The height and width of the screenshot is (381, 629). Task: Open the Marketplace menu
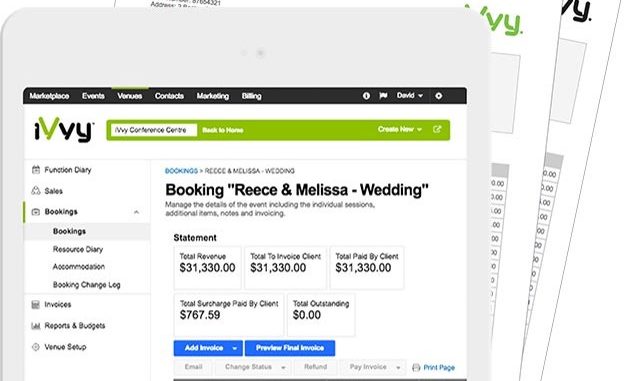[49, 96]
